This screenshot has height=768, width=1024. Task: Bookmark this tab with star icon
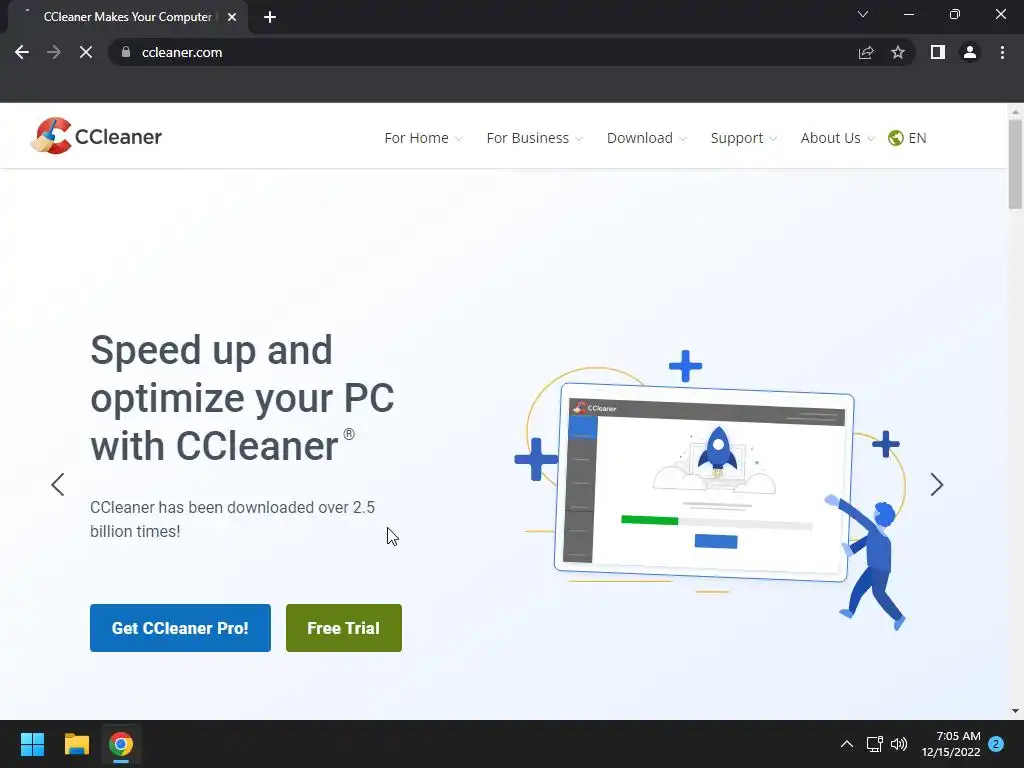click(x=898, y=52)
